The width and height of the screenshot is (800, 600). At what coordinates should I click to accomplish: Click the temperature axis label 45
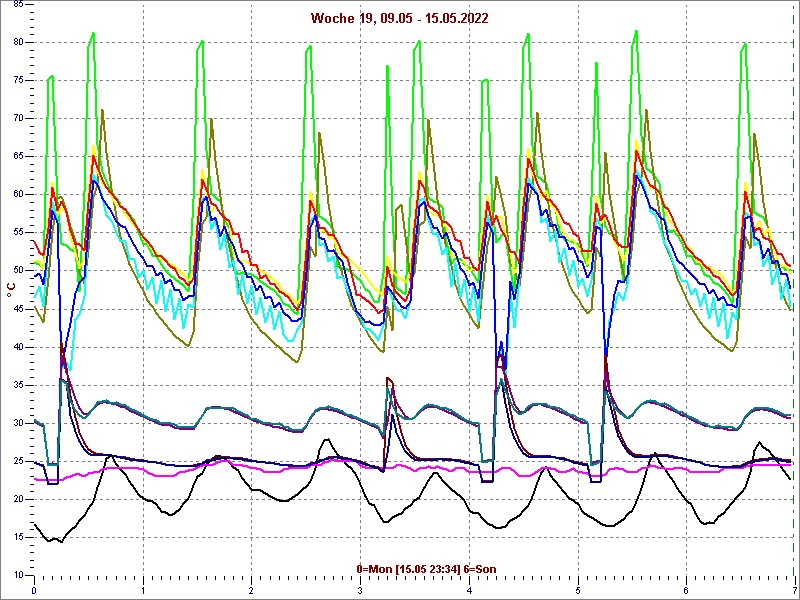click(18, 309)
